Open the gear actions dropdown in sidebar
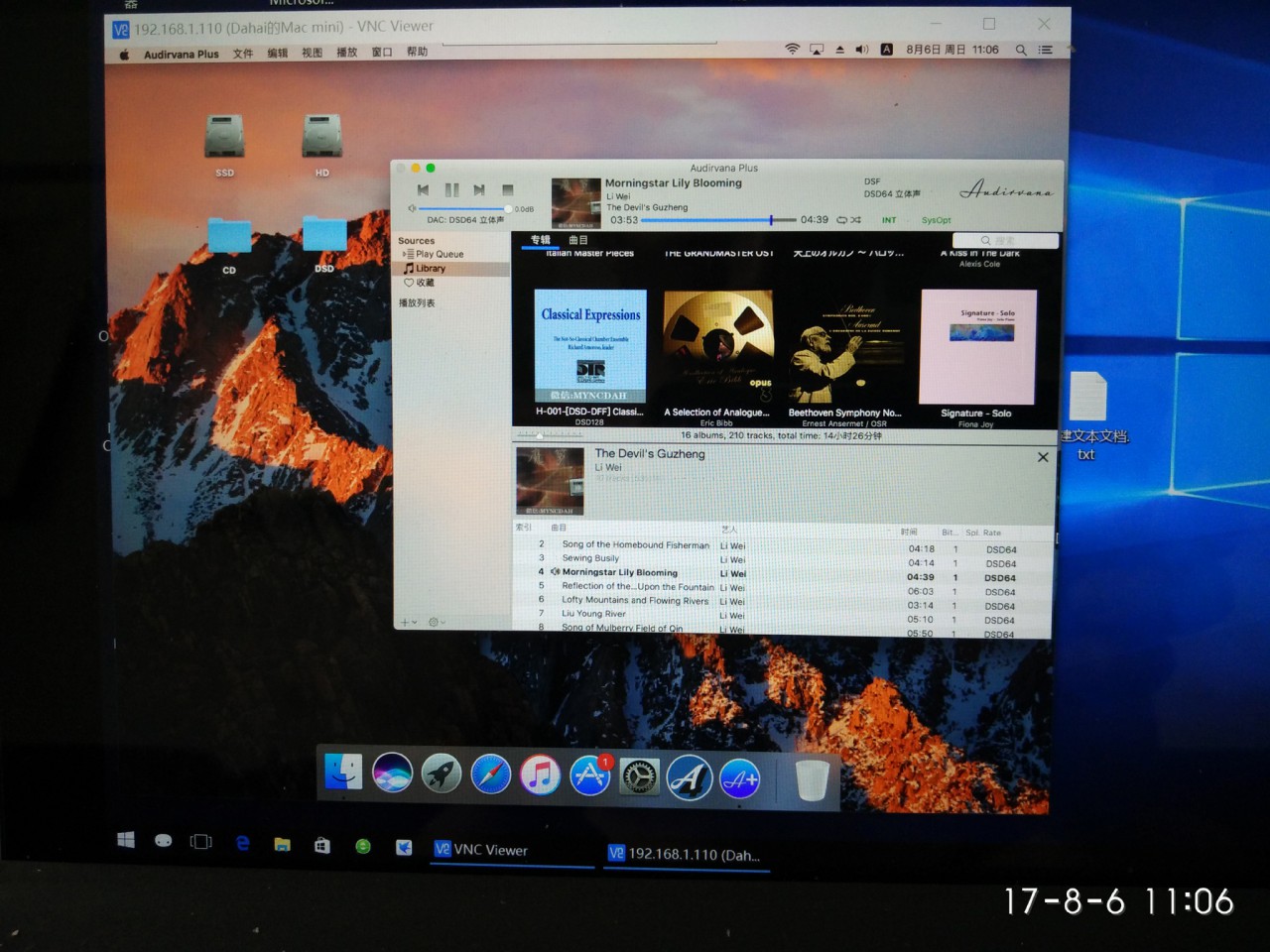 [437, 622]
